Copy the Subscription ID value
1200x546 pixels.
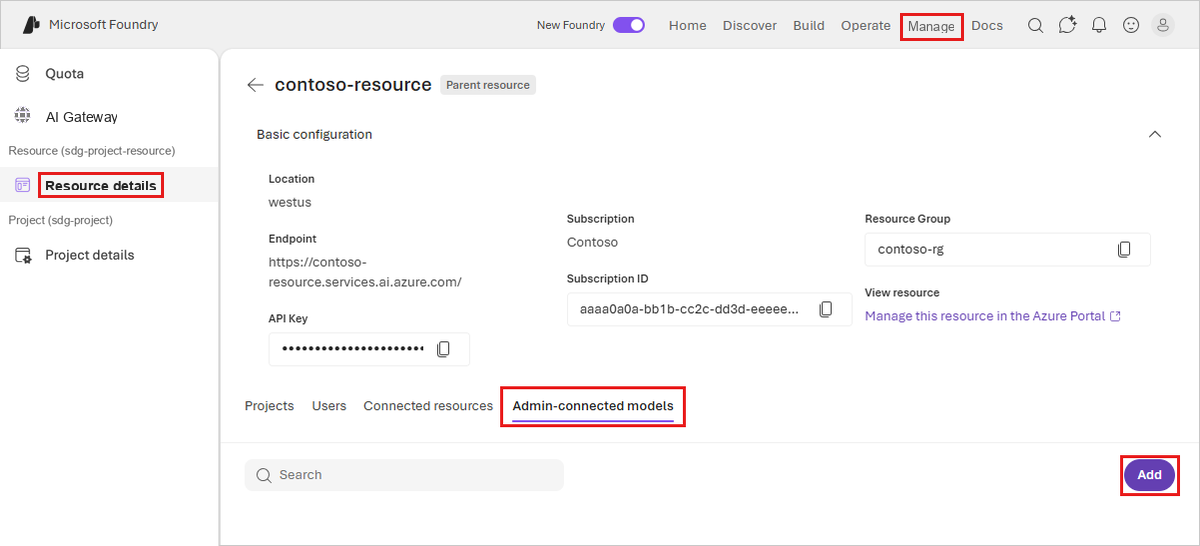pyautogui.click(x=826, y=310)
